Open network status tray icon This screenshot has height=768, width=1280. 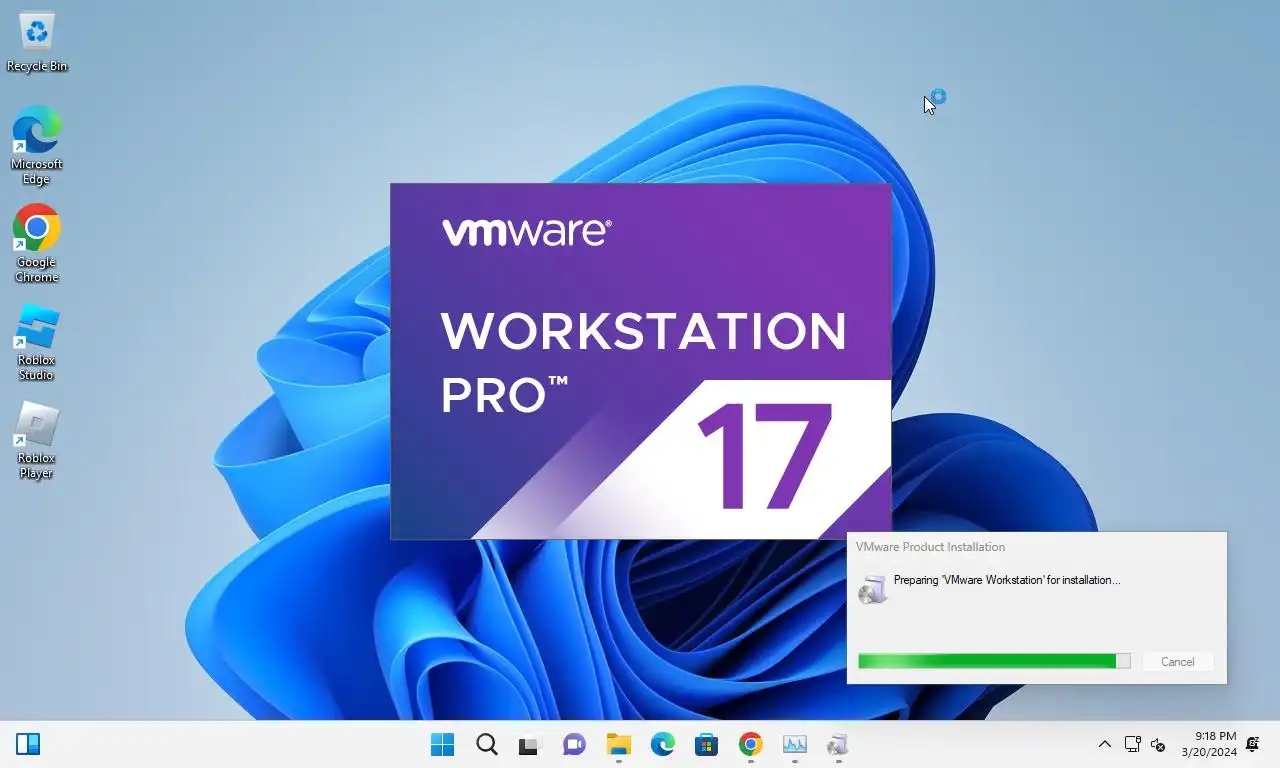(1132, 744)
